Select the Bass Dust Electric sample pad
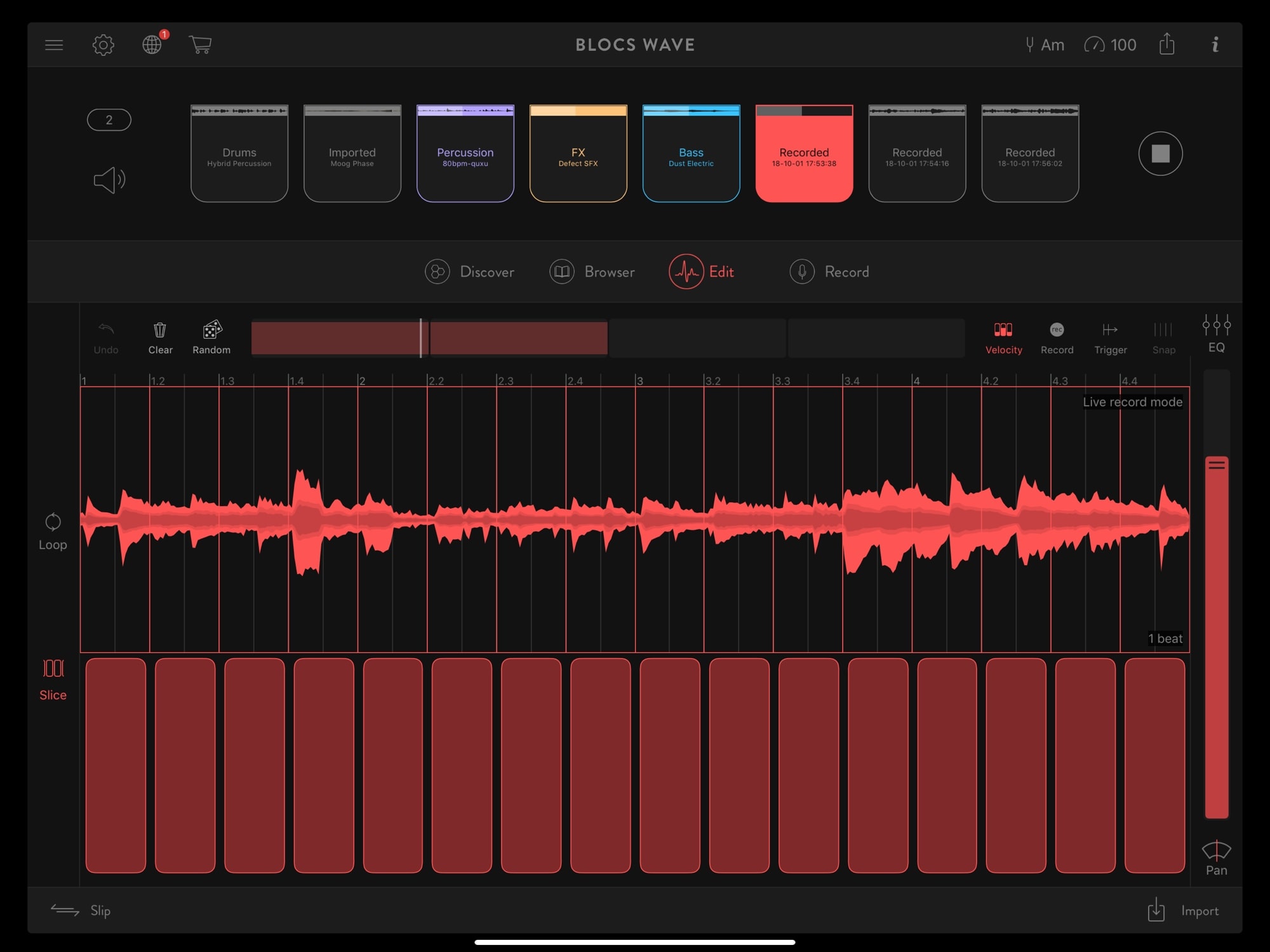This screenshot has width=1270, height=952. click(691, 152)
